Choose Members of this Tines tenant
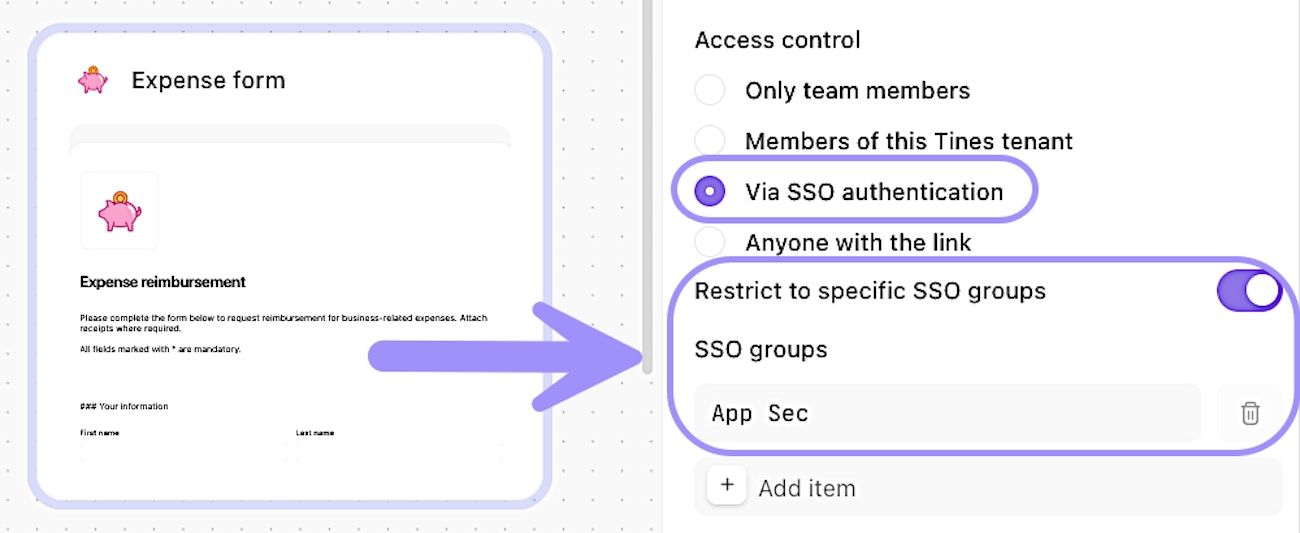This screenshot has width=1300, height=533. 710,141
